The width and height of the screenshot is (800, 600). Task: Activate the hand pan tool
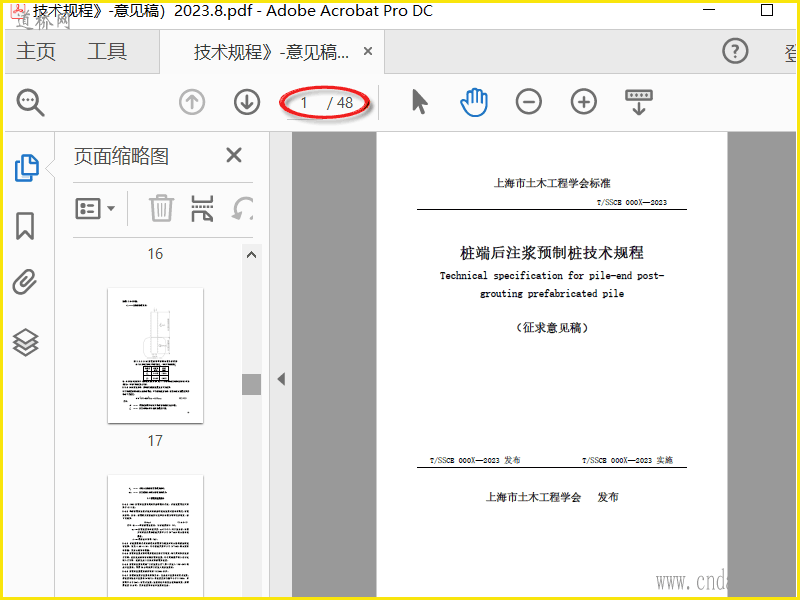(x=474, y=102)
